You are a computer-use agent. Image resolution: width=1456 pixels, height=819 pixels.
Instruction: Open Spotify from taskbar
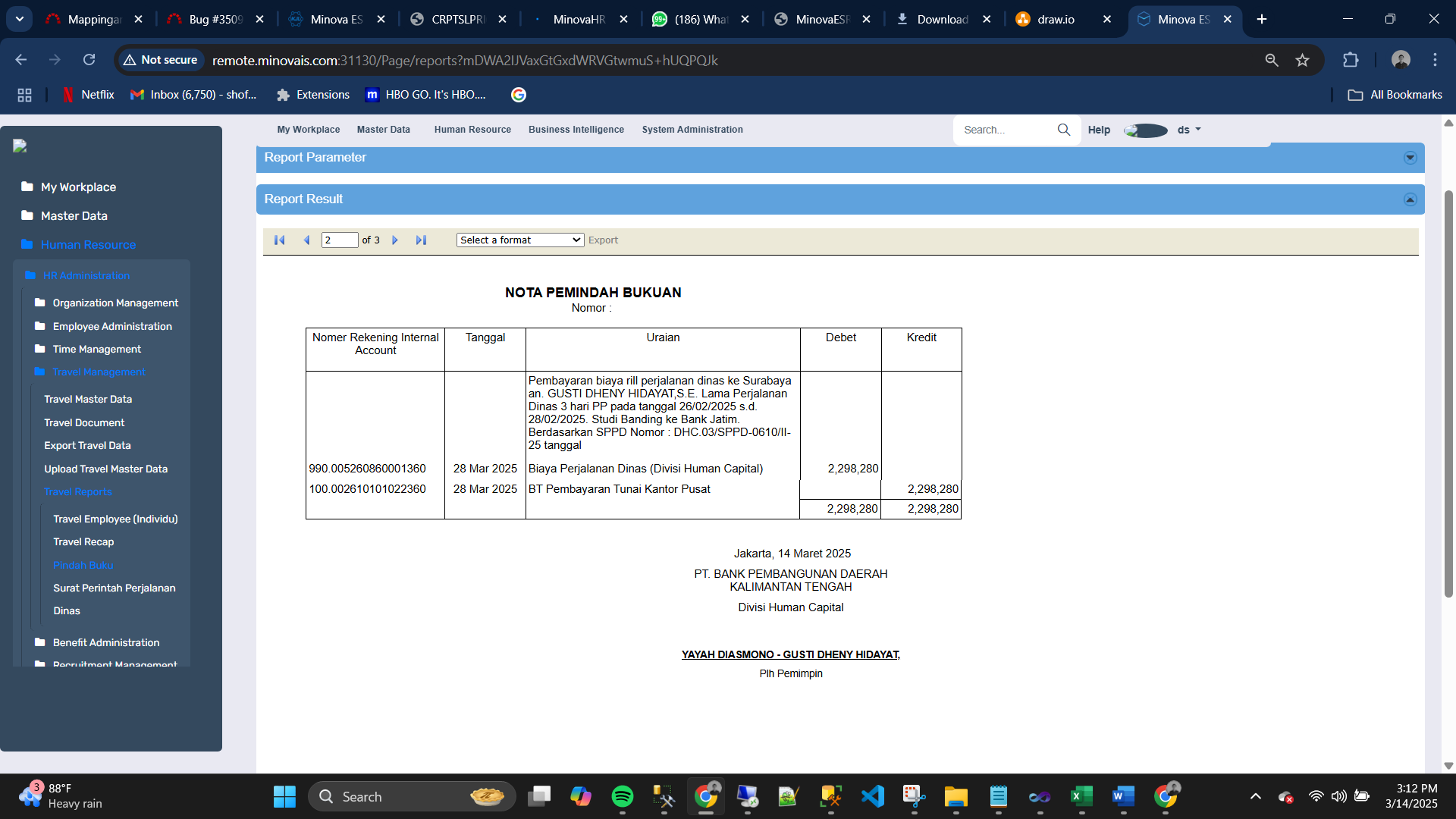click(623, 796)
